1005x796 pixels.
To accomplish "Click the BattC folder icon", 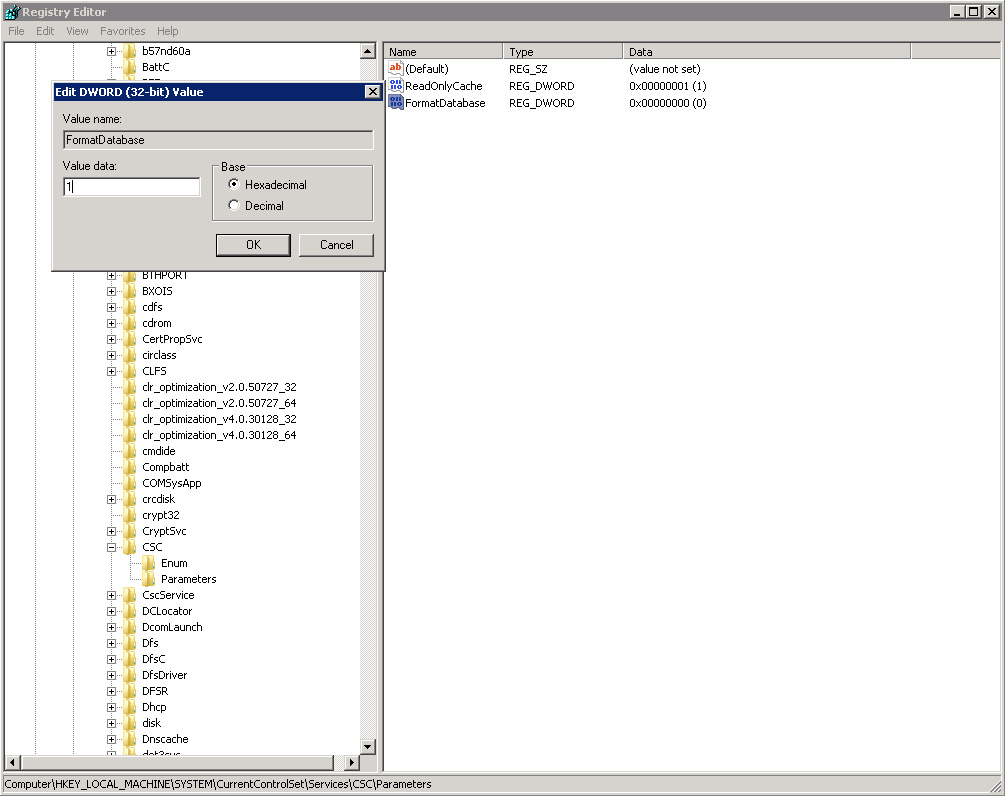I will tap(129, 67).
